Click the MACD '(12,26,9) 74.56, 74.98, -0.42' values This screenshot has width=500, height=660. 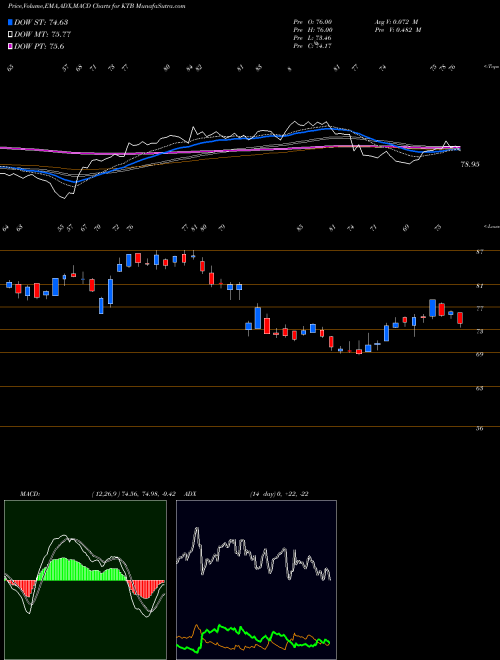click(136, 494)
